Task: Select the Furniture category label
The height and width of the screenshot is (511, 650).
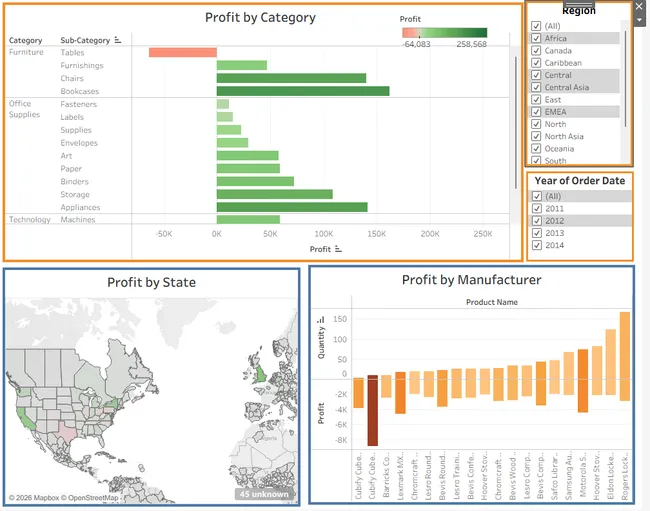Action: (x=26, y=52)
